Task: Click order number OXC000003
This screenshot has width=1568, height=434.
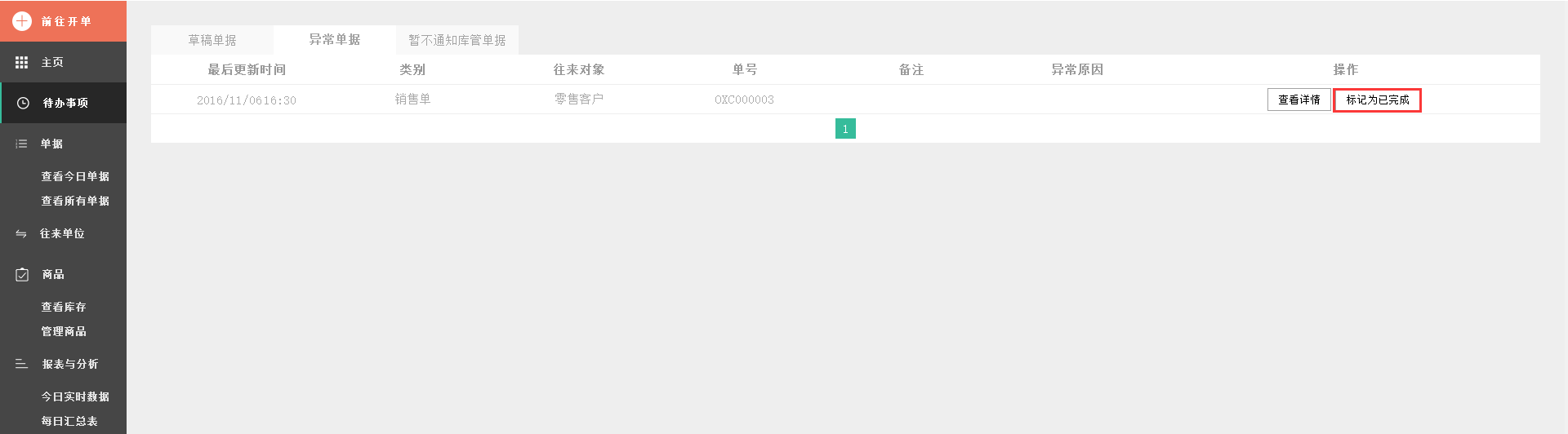Action: pos(744,100)
